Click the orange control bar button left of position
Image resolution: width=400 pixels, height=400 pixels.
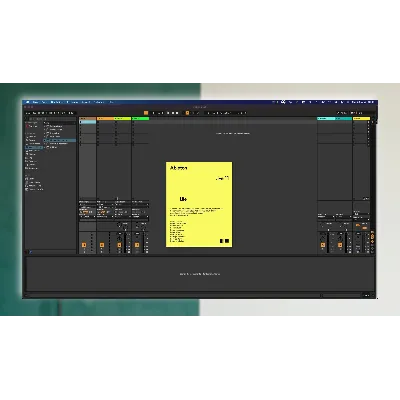click(146, 113)
